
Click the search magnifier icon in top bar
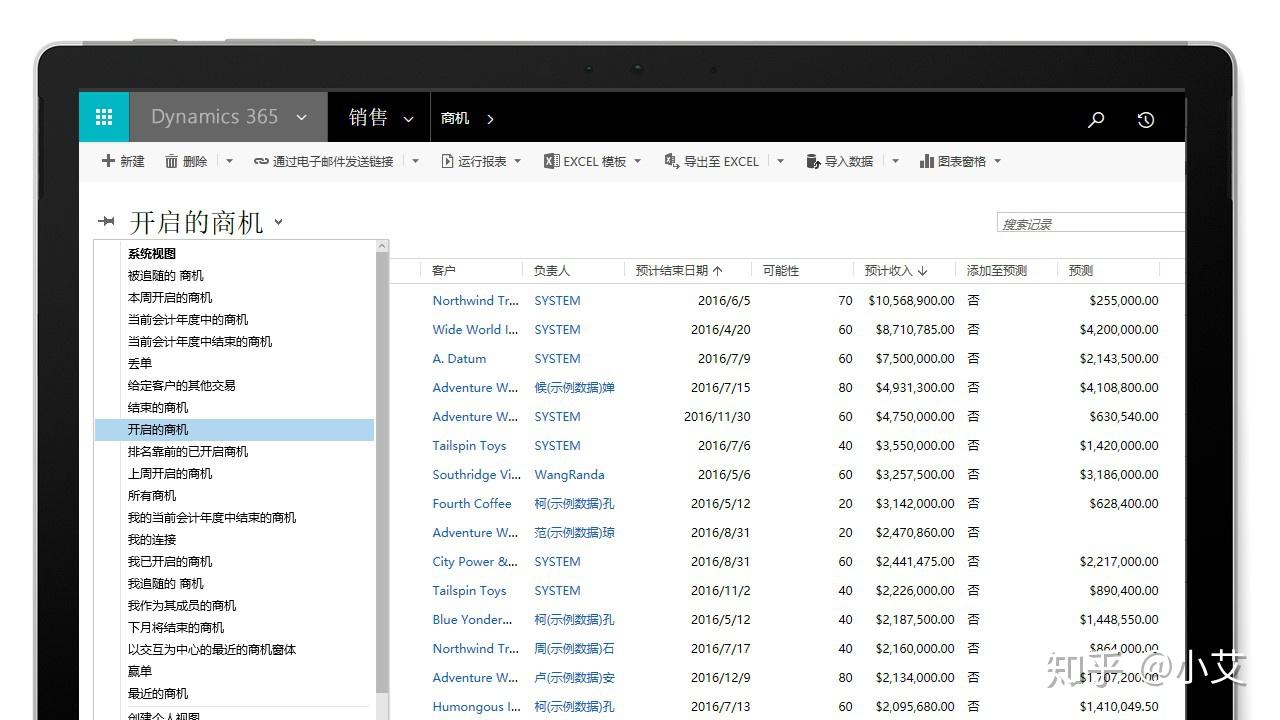click(x=1095, y=118)
